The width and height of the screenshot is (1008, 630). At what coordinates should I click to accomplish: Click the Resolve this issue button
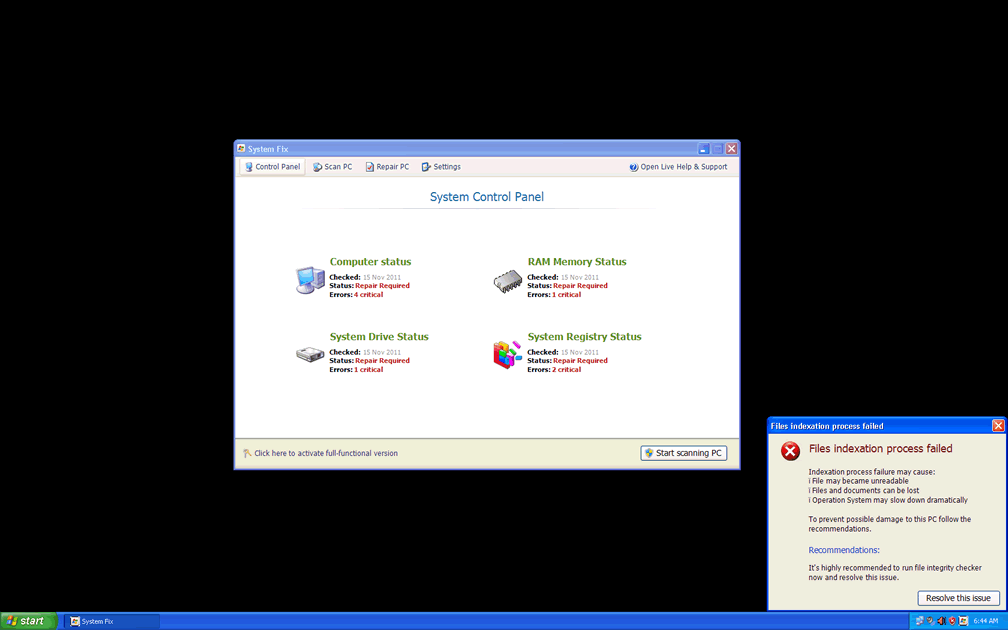coord(958,598)
